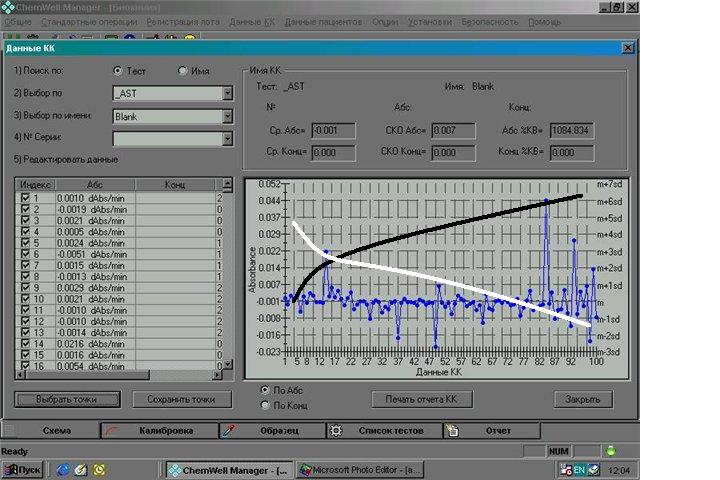The height and width of the screenshot is (480, 720).
Task: Click the document icon beside Отчет
Action: [x=452, y=431]
